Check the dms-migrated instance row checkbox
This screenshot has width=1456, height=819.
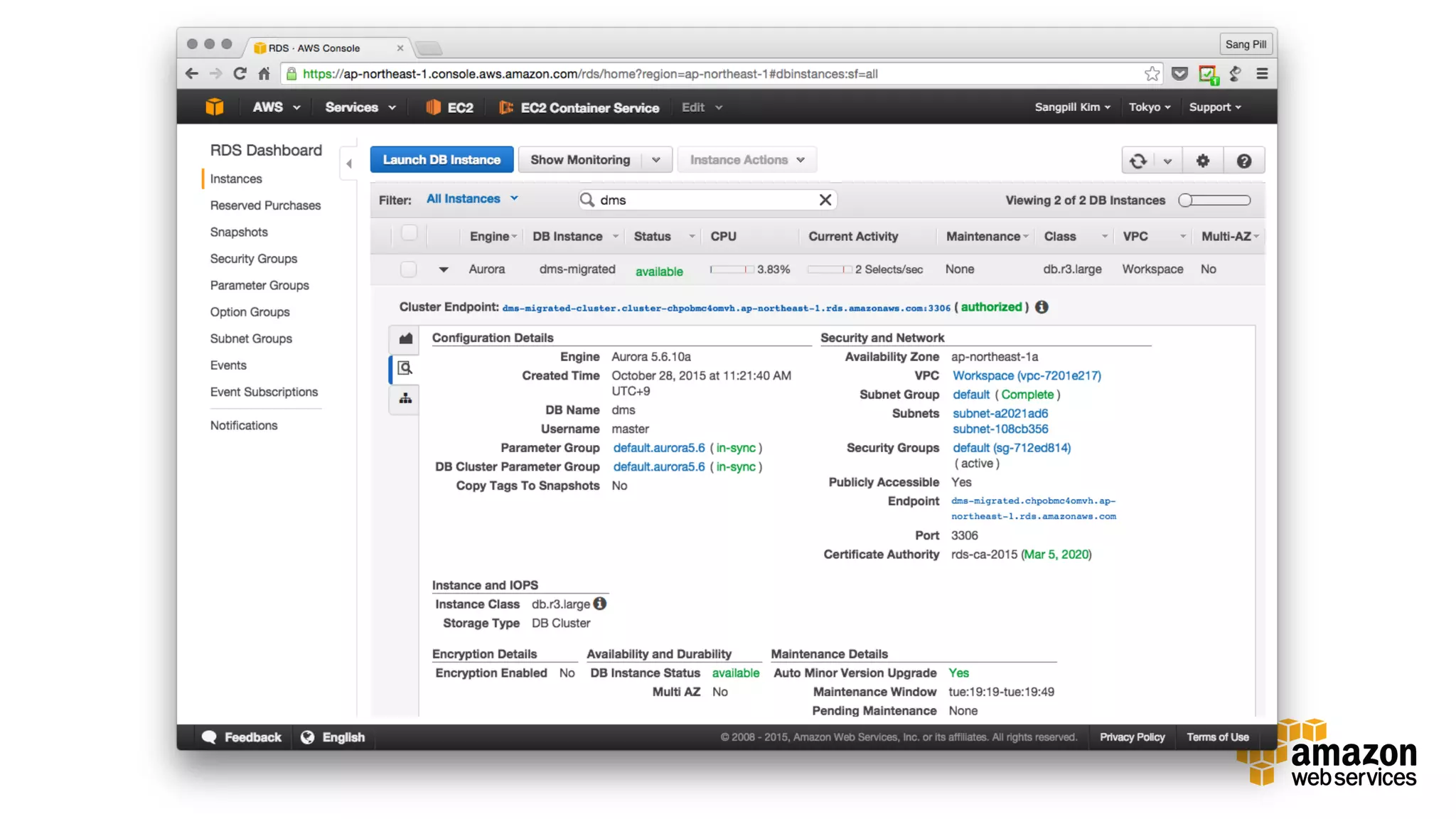(x=408, y=269)
